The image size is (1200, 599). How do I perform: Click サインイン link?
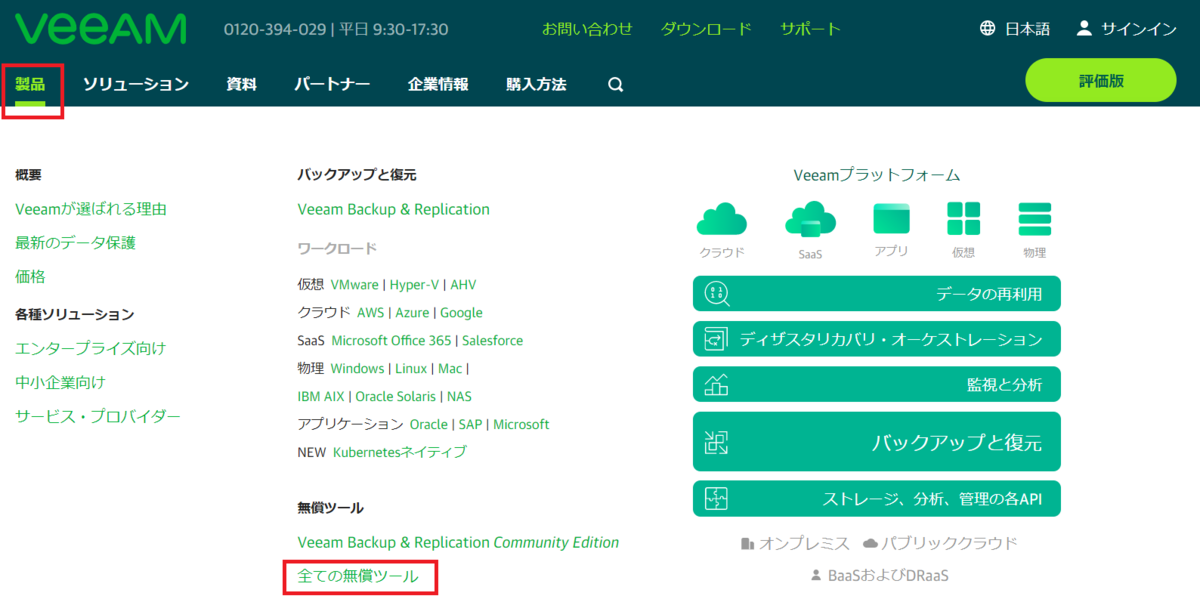click(x=1139, y=29)
